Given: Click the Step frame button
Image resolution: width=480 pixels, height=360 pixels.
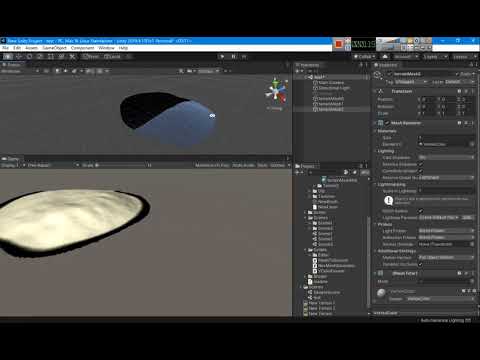Looking at the screenshot, I should pyautogui.click(x=244, y=57).
